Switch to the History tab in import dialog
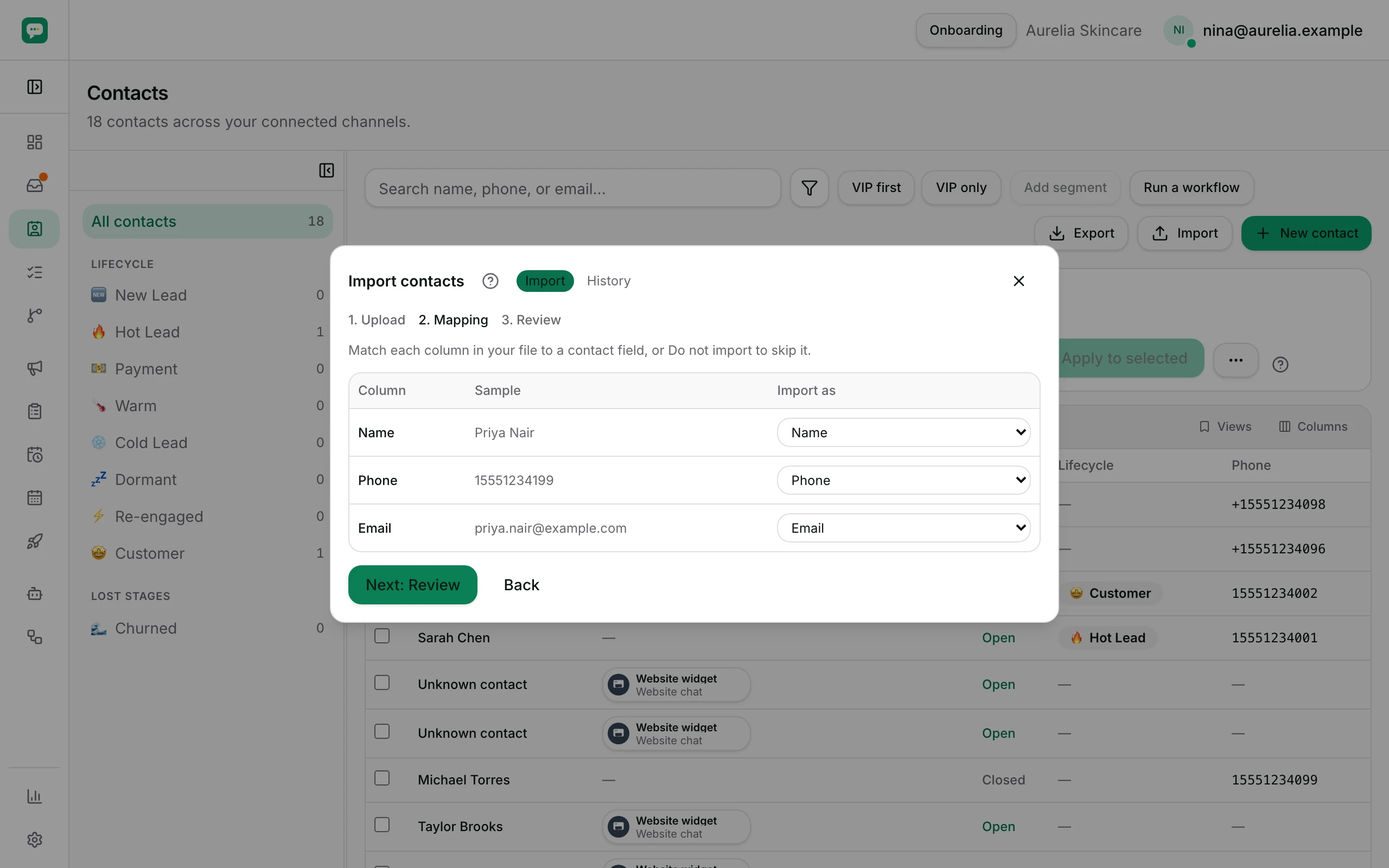 (x=608, y=280)
